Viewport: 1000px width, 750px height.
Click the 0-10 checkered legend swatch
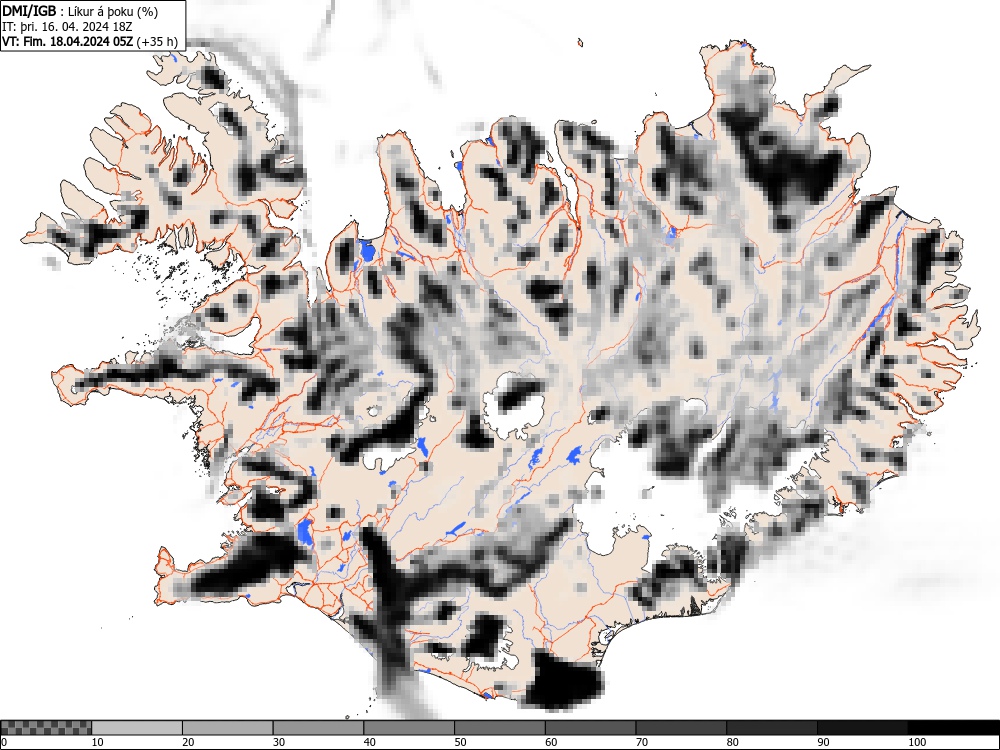[x=46, y=728]
